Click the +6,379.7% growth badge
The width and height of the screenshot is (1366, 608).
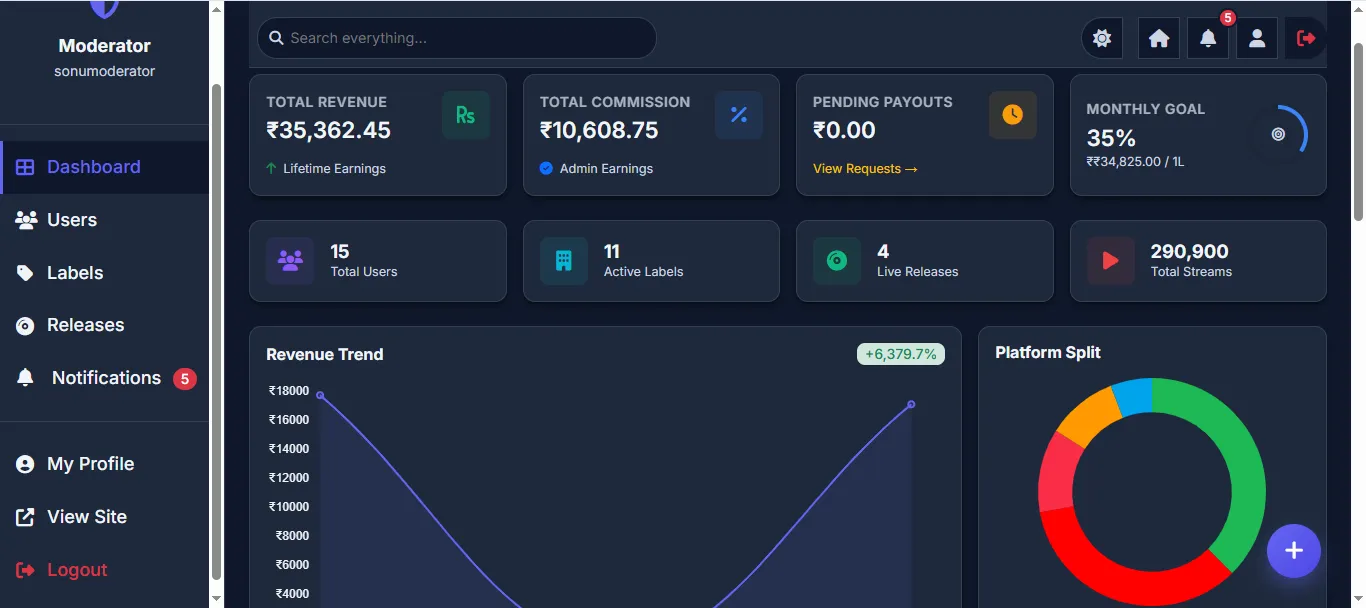[901, 354]
